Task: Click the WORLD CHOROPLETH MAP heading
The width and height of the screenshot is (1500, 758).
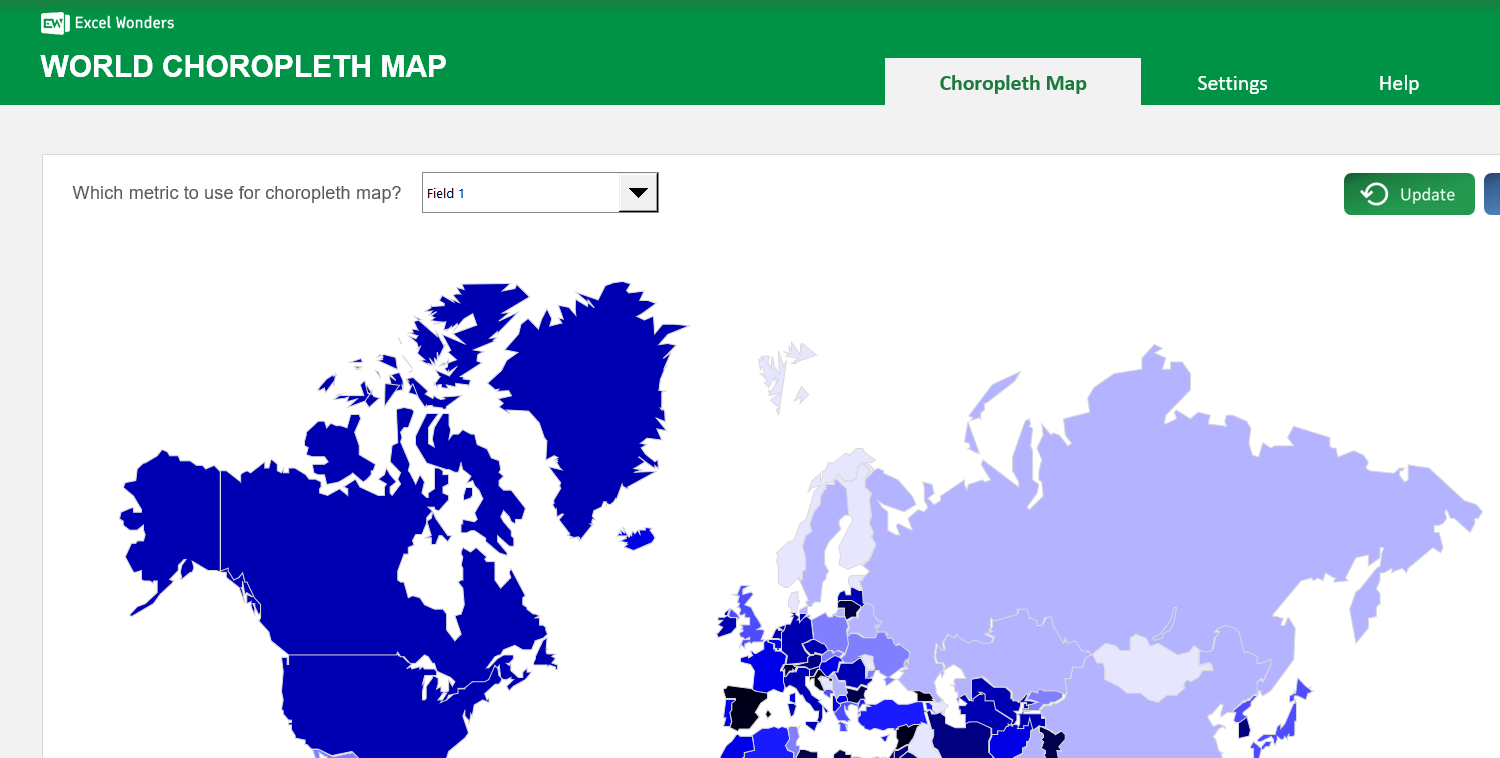Action: click(x=243, y=66)
